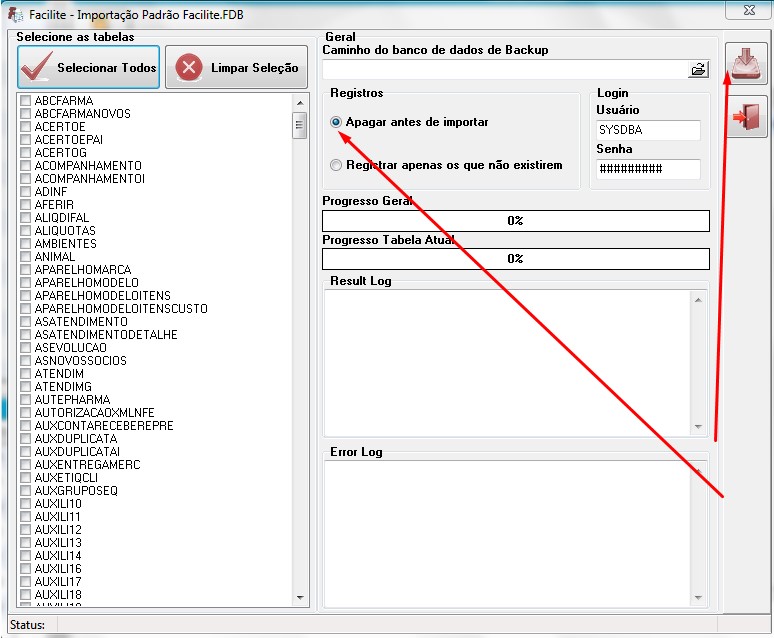The image size is (774, 638).
Task: Check the APARELHOMODELO table checkbox
Action: [x=25, y=282]
